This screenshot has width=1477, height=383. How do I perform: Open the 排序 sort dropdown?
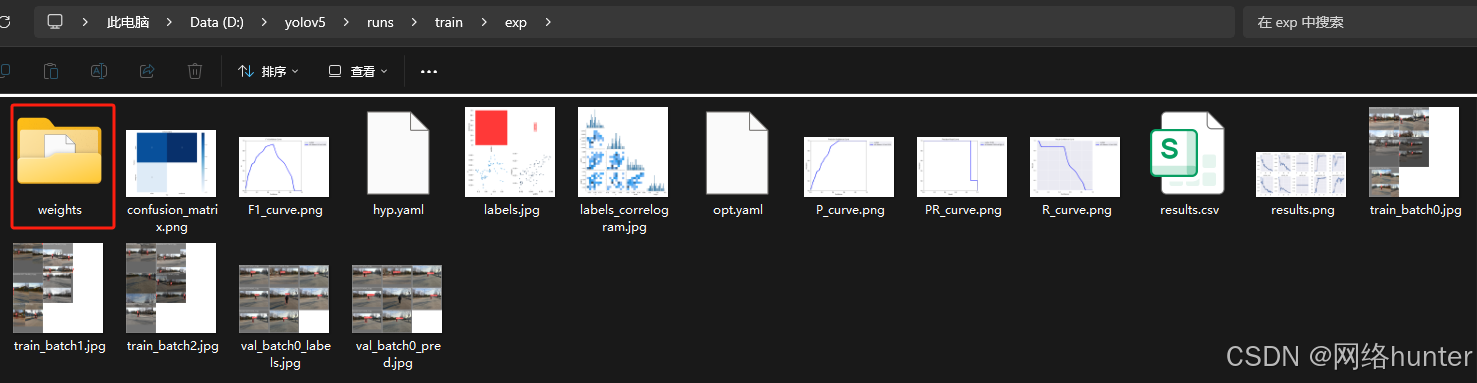[x=268, y=71]
